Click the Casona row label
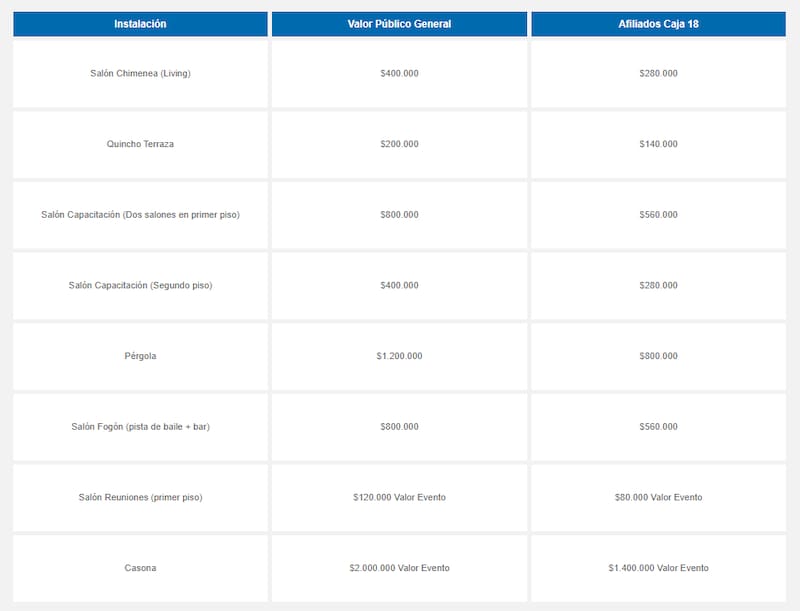Screen dimensions: 800x611 (x=140, y=568)
